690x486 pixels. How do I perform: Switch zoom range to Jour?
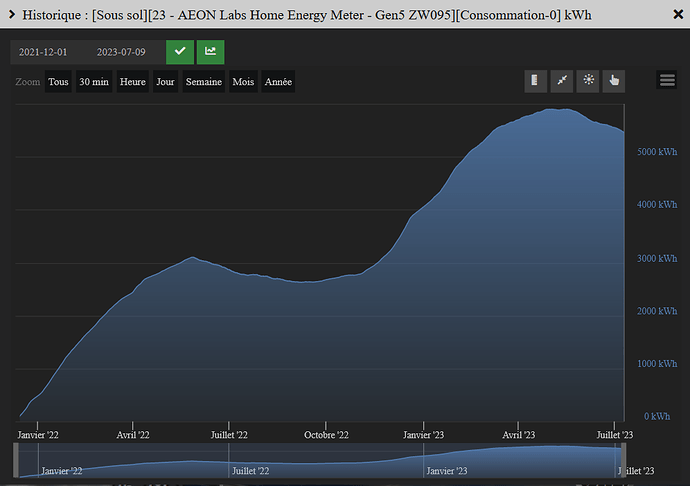165,82
